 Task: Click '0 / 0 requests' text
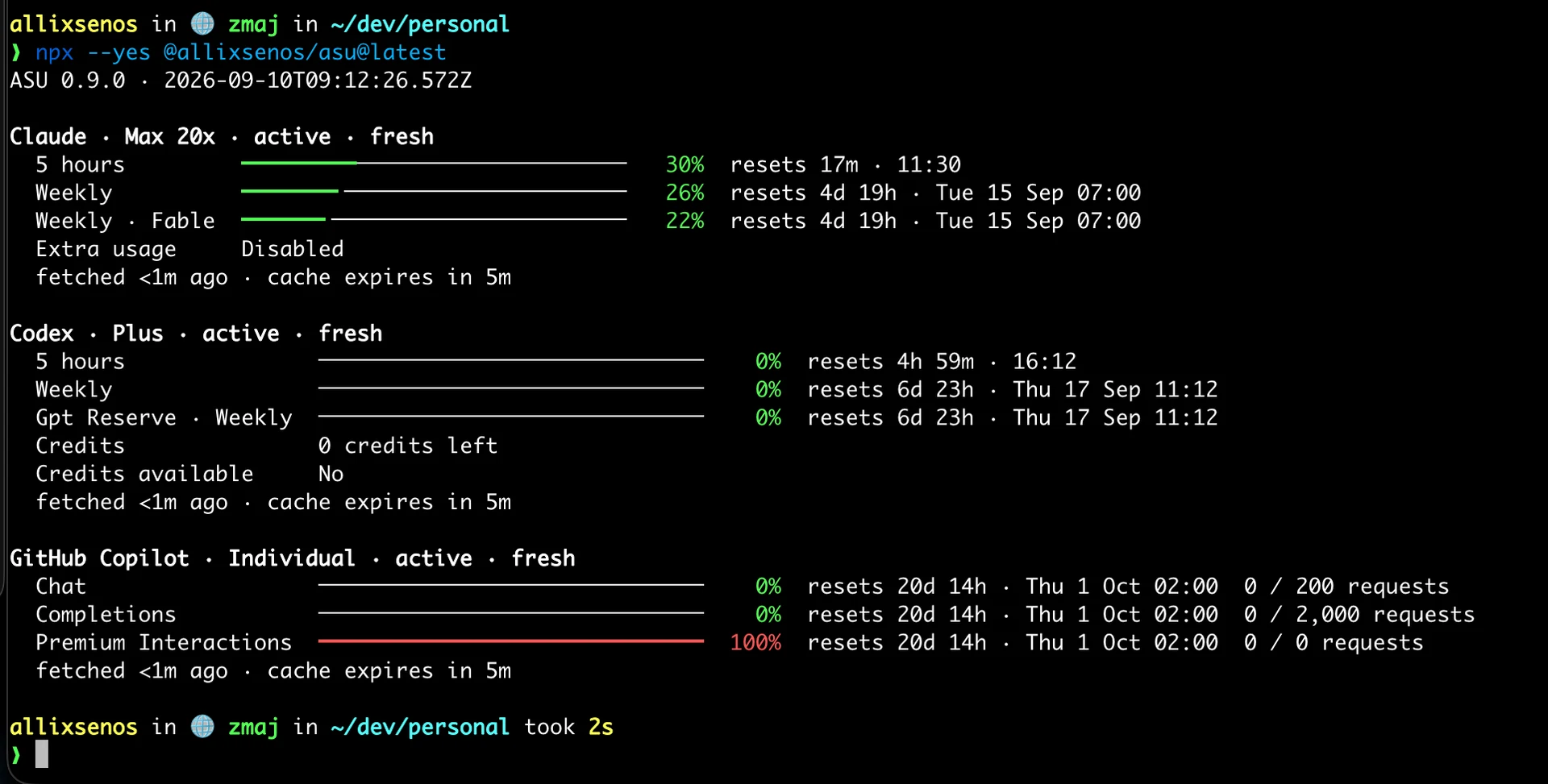(x=1334, y=642)
